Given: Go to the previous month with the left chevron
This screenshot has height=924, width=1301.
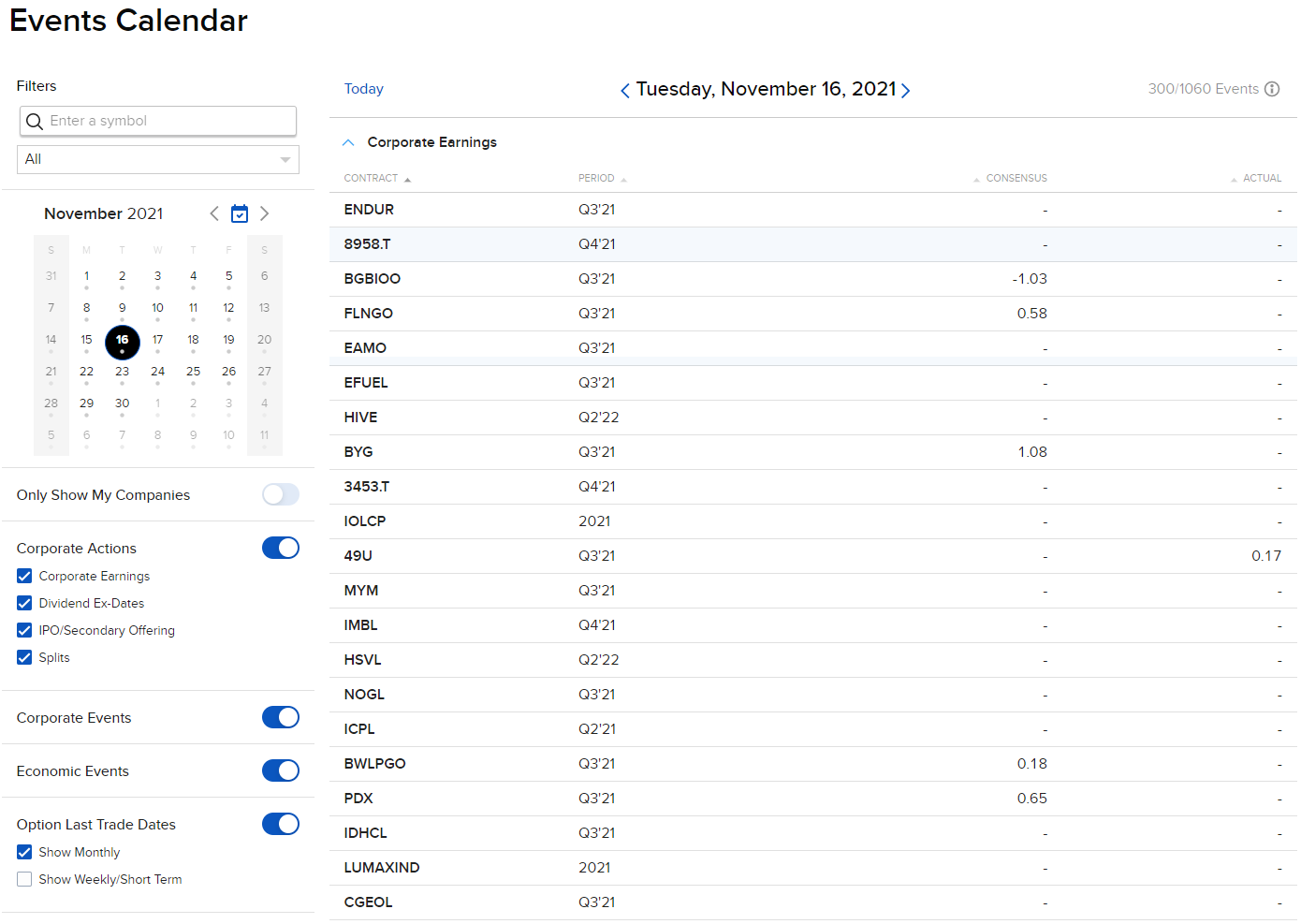Looking at the screenshot, I should pos(213,213).
